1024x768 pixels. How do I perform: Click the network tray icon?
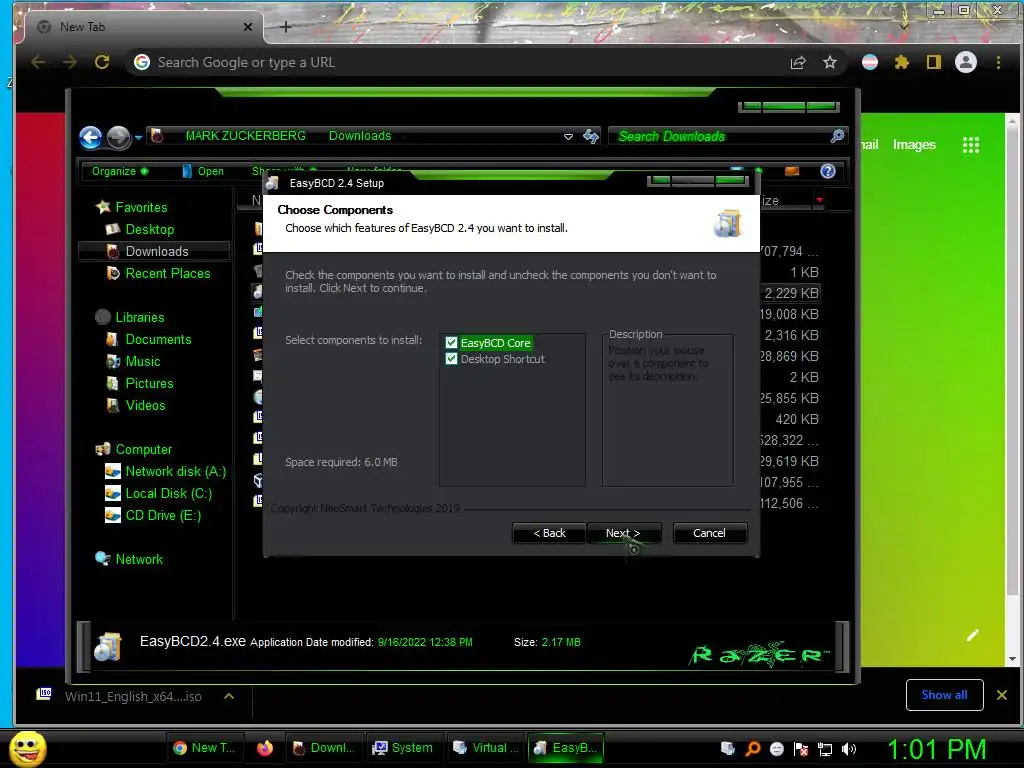pyautogui.click(x=825, y=749)
